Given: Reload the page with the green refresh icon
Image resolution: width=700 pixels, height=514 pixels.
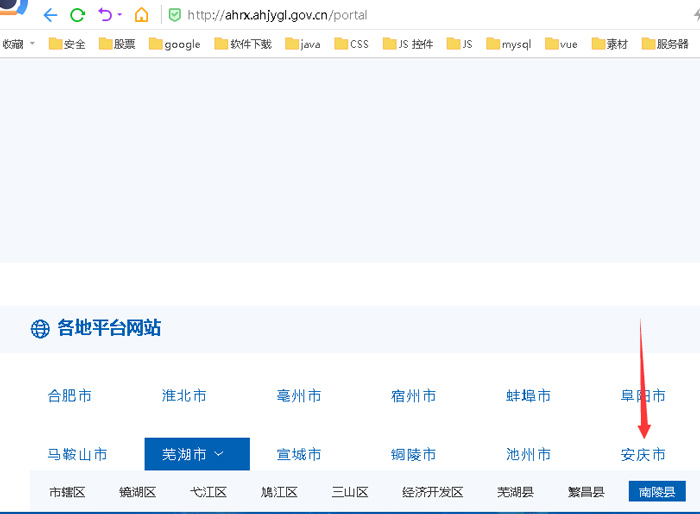Looking at the screenshot, I should point(78,15).
